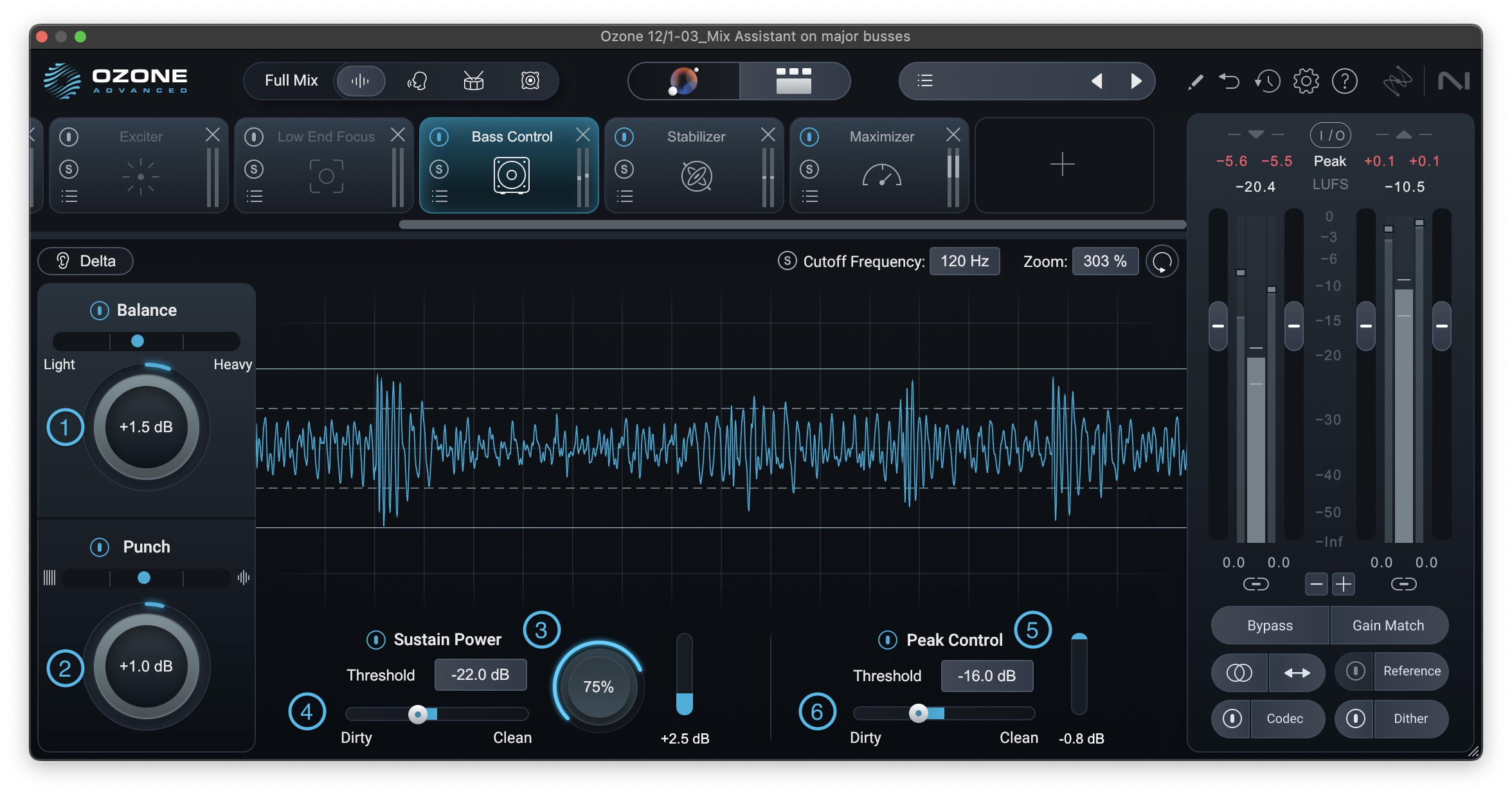Toggle Exciter module power
This screenshot has height=795, width=1512.
tap(69, 136)
